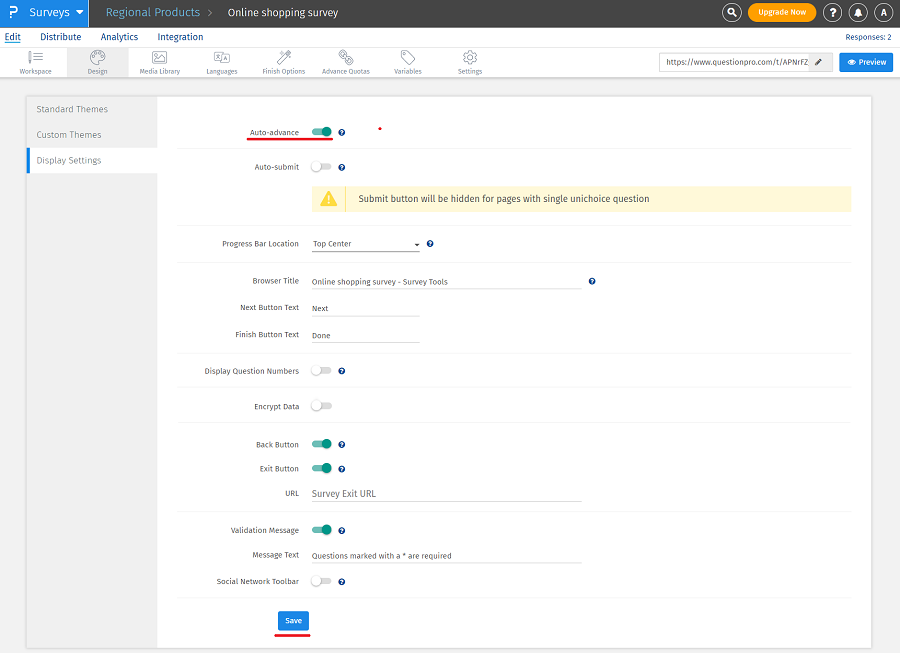Click the Save button
This screenshot has width=900, height=653.
point(293,621)
